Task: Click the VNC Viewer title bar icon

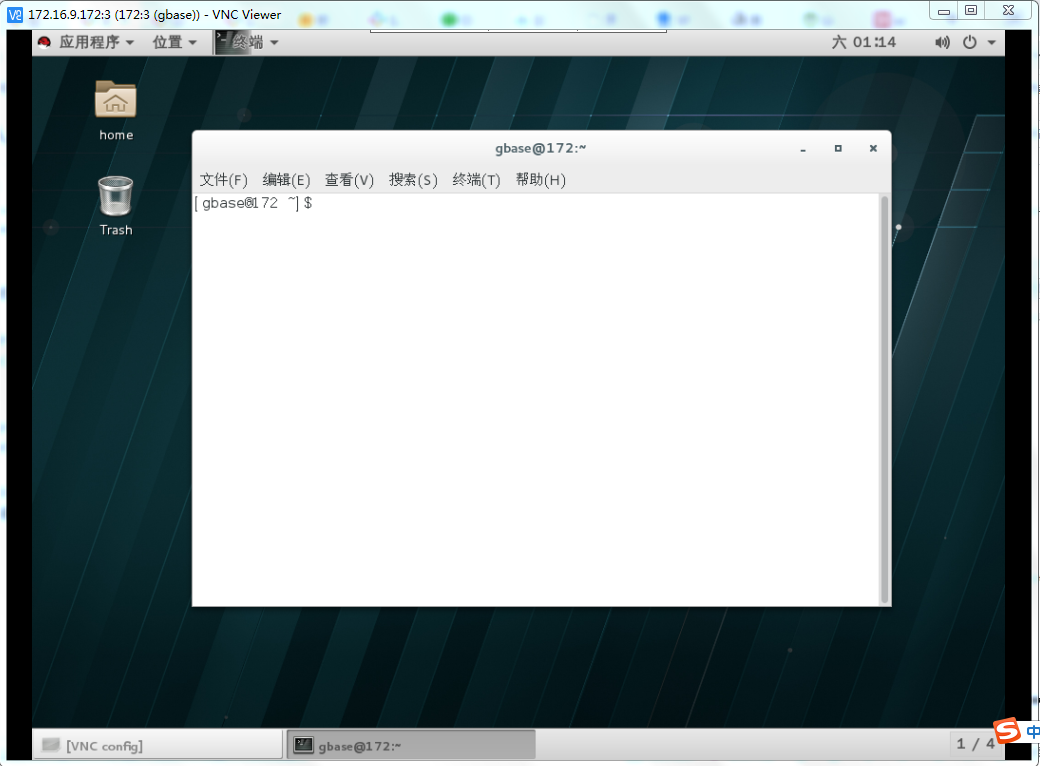Action: pyautogui.click(x=15, y=15)
